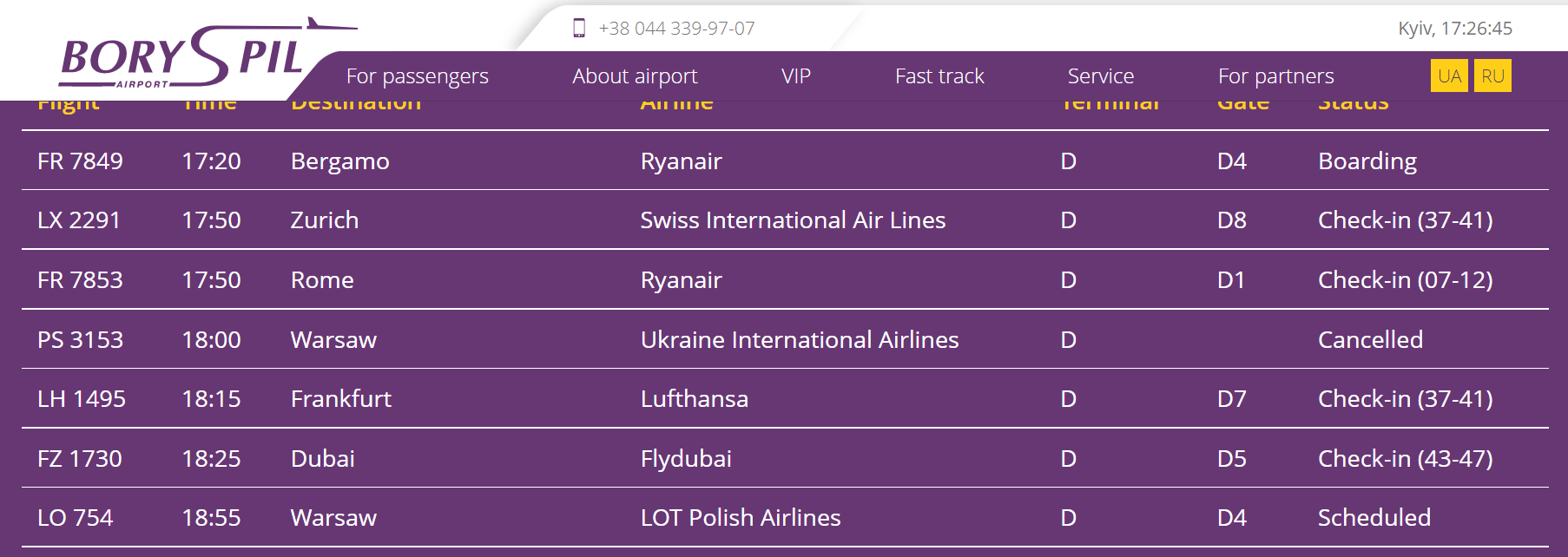Open cancelled flight PS 3153 row
The width and height of the screenshot is (1568, 557).
pyautogui.click(x=80, y=340)
